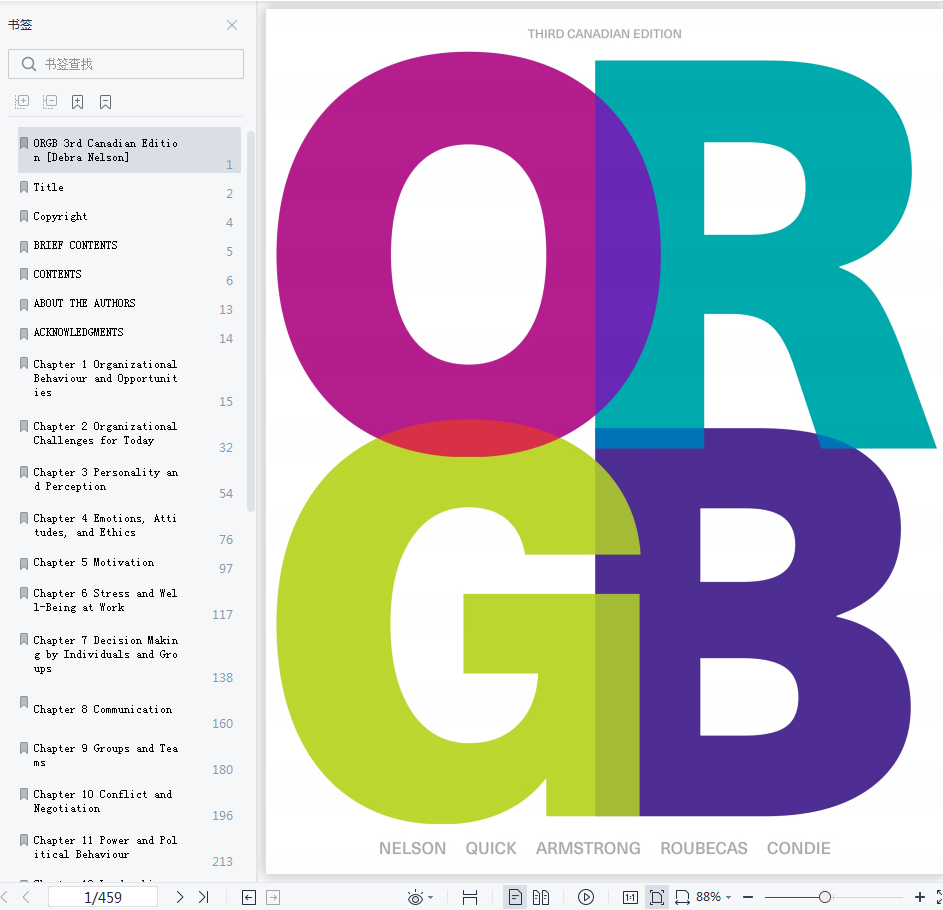Click the author name 'QUICK' on the cover
The width and height of the screenshot is (943, 910).
[x=491, y=848]
